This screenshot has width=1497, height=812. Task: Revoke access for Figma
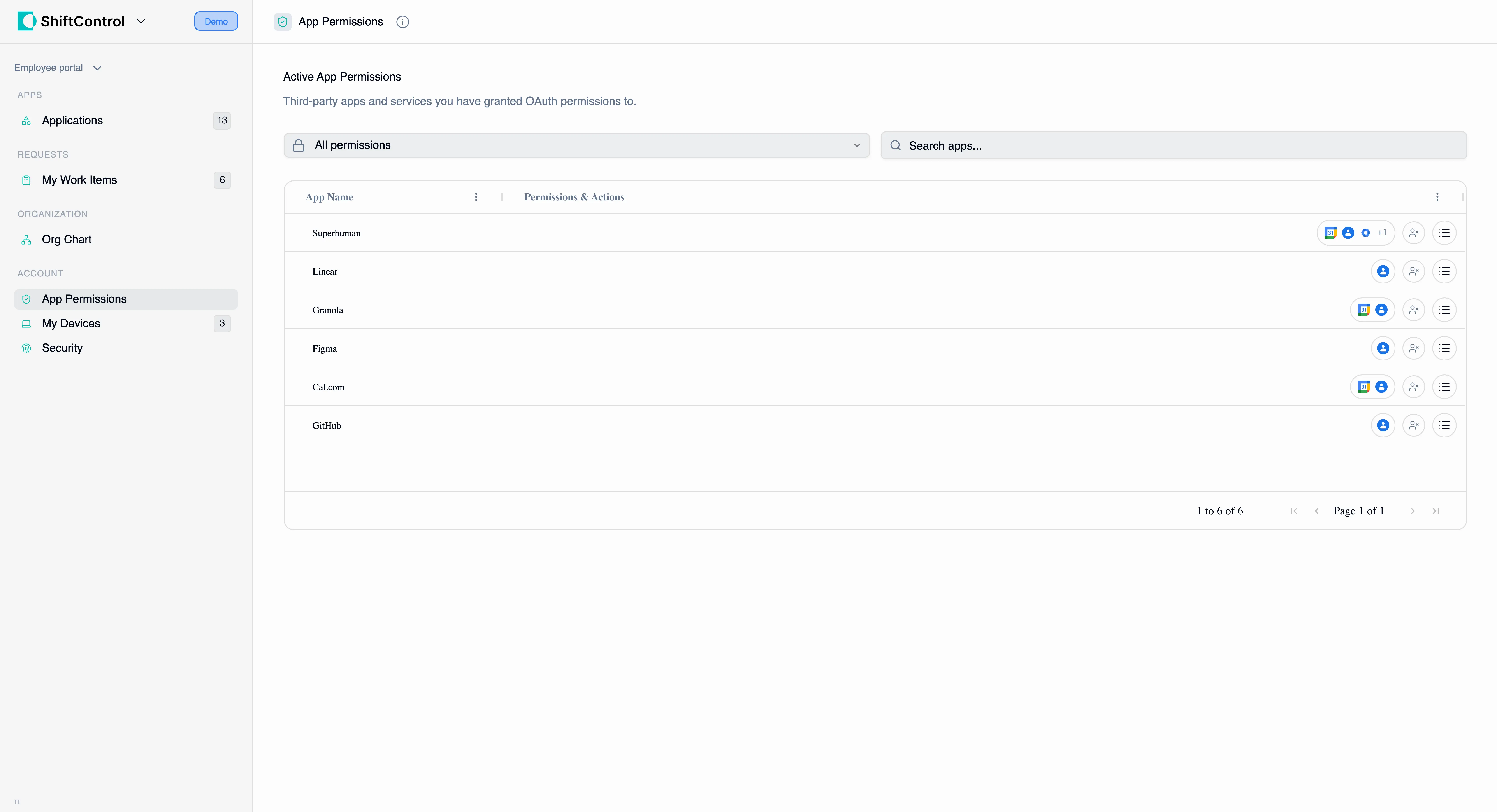coord(1414,348)
